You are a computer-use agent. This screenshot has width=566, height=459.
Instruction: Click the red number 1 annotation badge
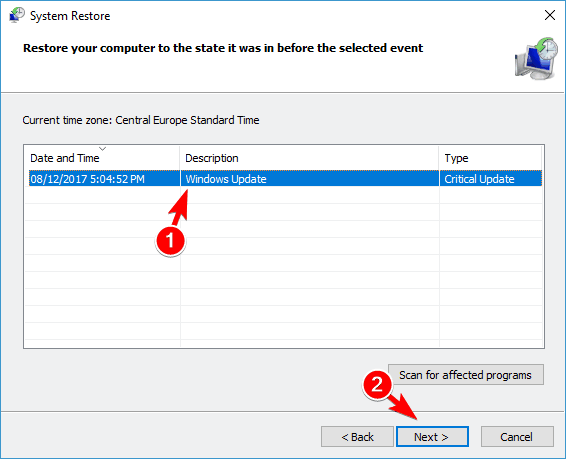(170, 241)
